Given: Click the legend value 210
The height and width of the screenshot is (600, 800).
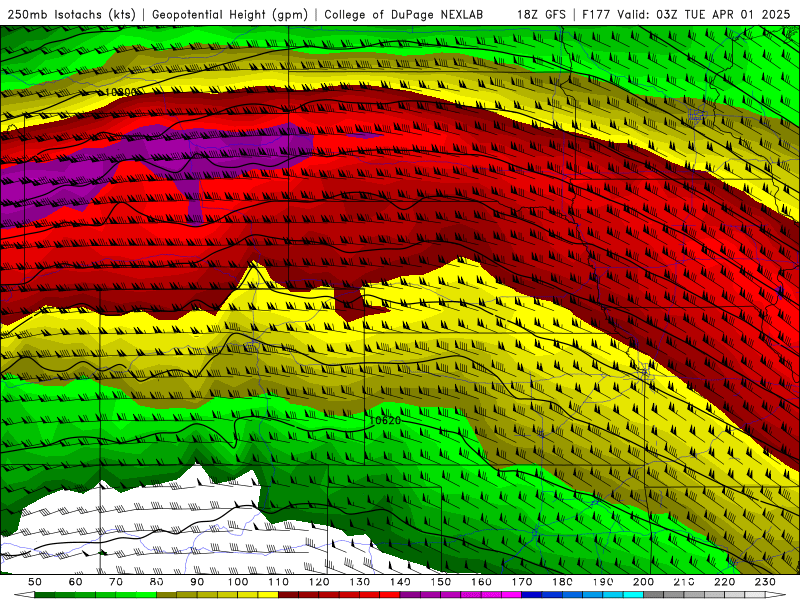Looking at the screenshot, I should [x=684, y=582].
